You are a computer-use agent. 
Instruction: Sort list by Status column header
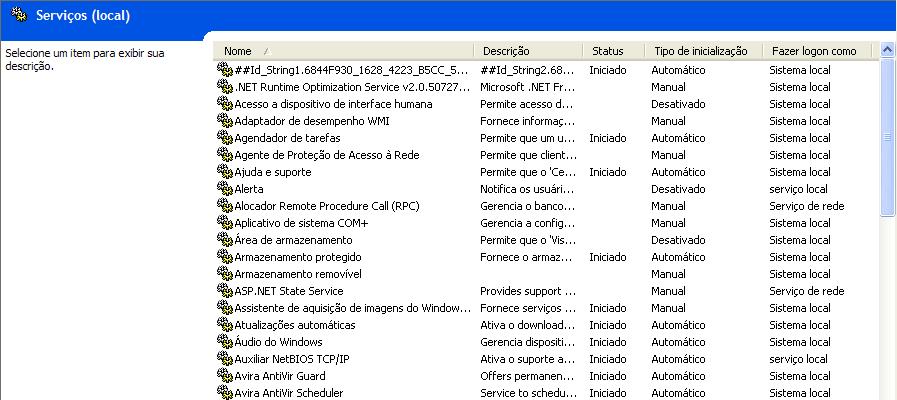point(607,51)
